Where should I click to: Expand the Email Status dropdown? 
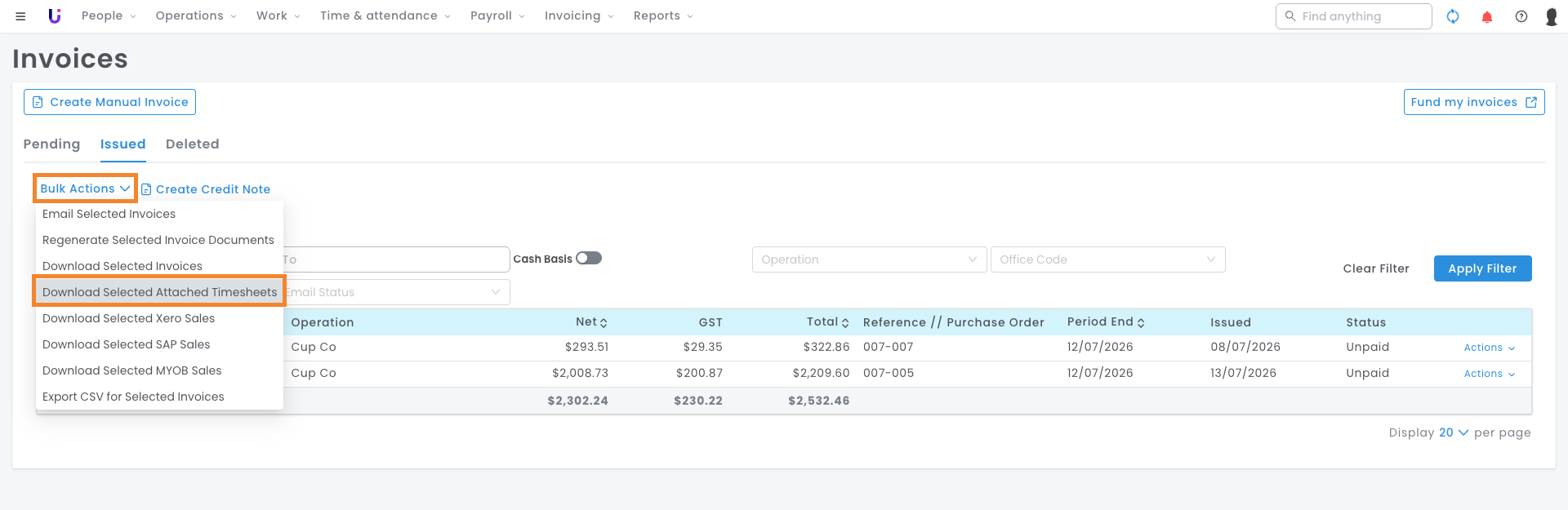click(397, 292)
